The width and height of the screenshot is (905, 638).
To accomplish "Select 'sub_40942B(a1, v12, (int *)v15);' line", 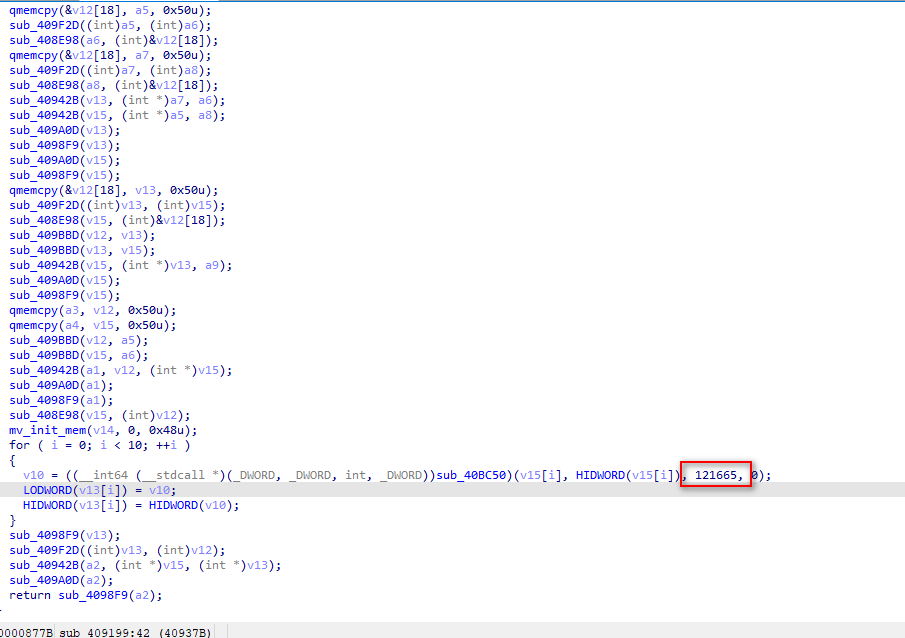I will point(121,371).
